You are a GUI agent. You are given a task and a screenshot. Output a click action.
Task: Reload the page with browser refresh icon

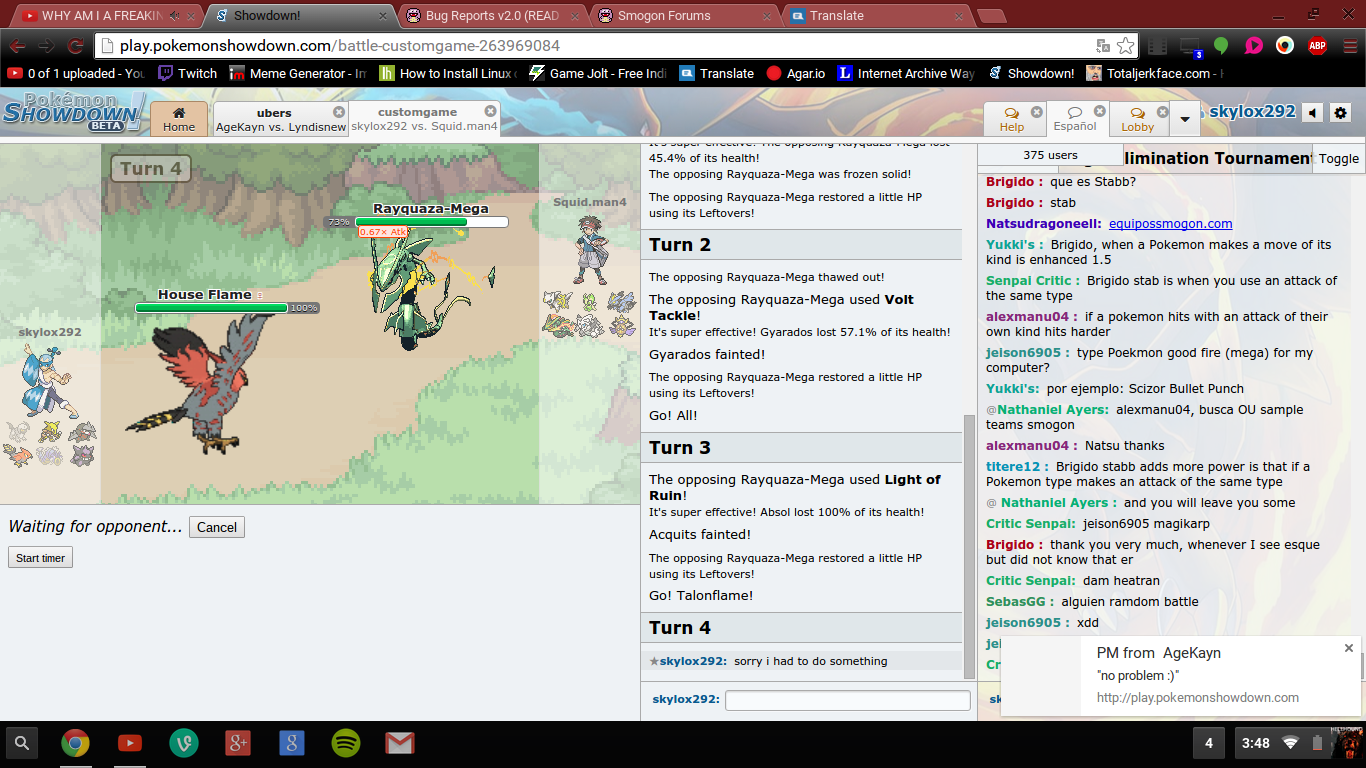click(76, 46)
